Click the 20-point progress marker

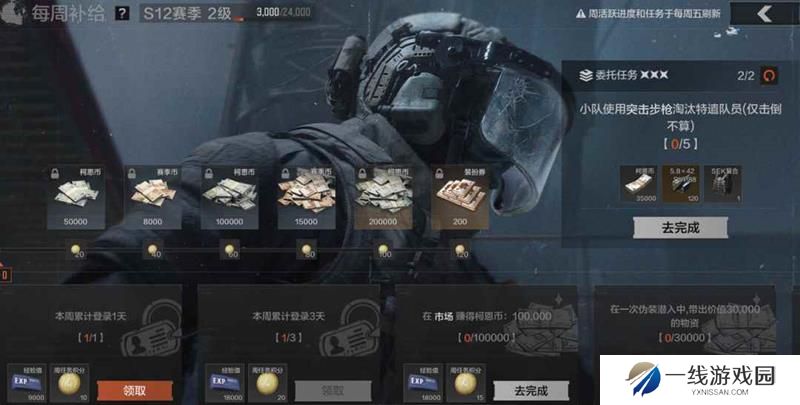(x=76, y=249)
